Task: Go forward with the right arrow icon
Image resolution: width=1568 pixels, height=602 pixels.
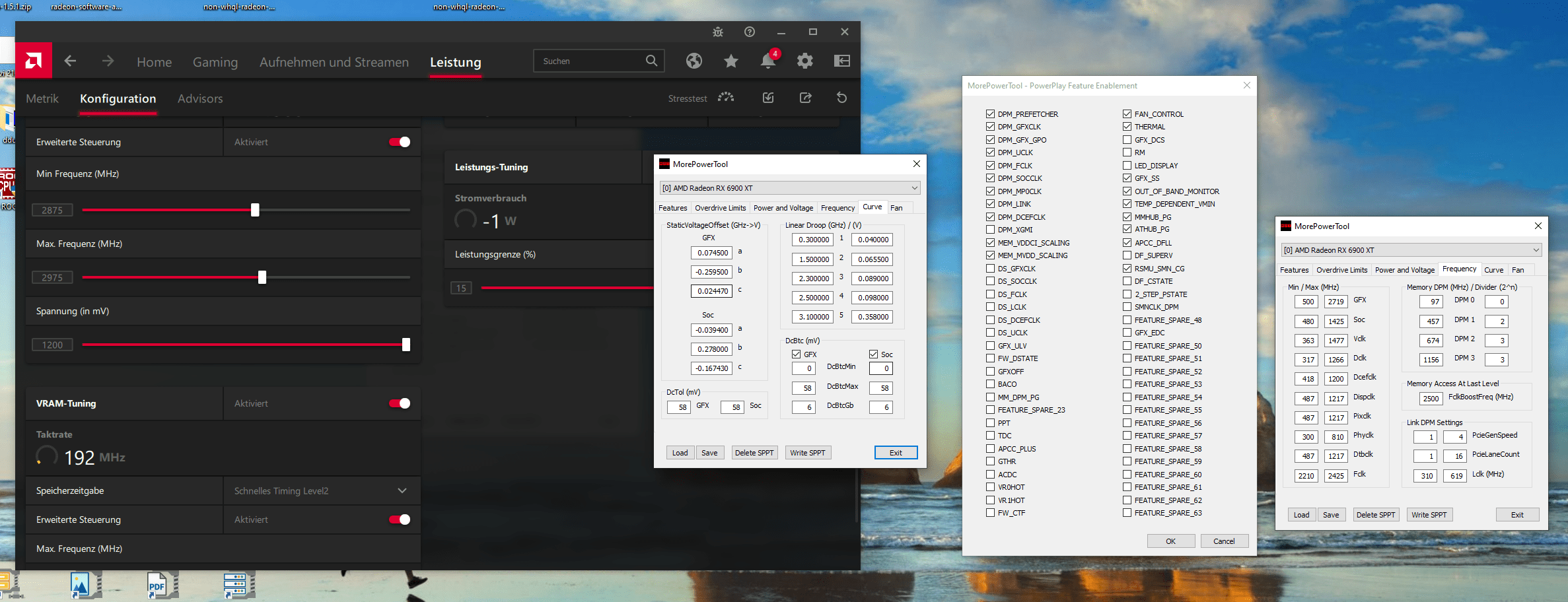Action: coord(108,61)
